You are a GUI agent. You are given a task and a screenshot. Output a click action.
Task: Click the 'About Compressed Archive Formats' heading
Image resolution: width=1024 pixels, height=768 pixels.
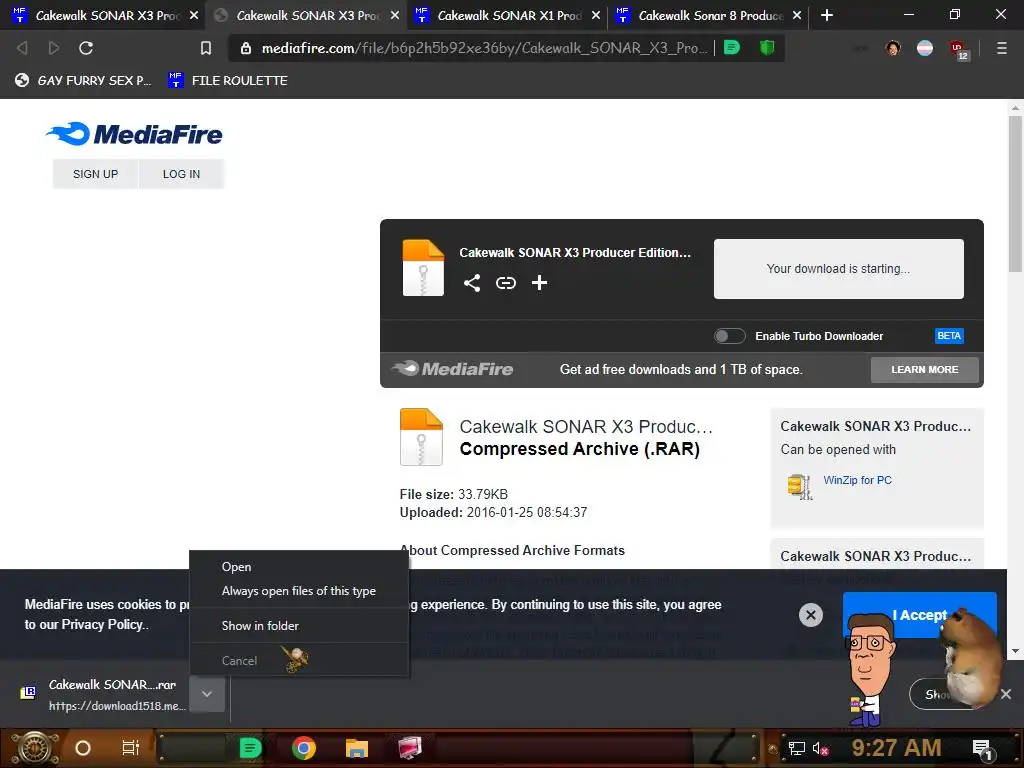512,551
